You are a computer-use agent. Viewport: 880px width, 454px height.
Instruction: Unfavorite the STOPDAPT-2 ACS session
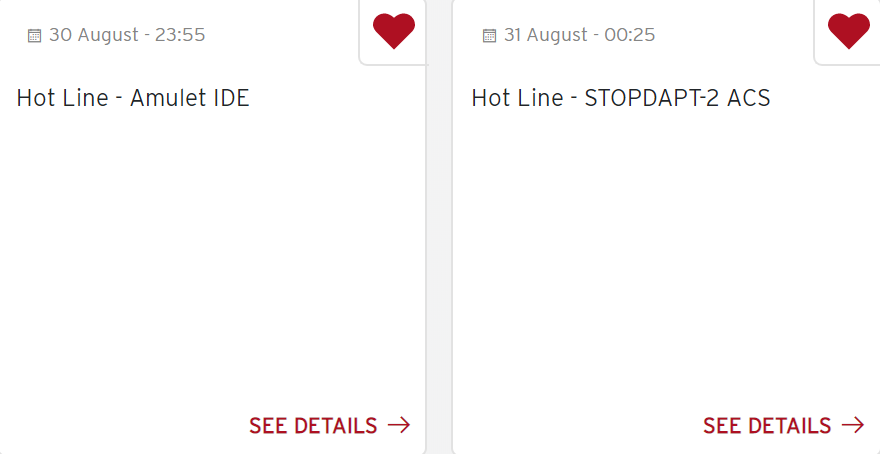(x=848, y=30)
